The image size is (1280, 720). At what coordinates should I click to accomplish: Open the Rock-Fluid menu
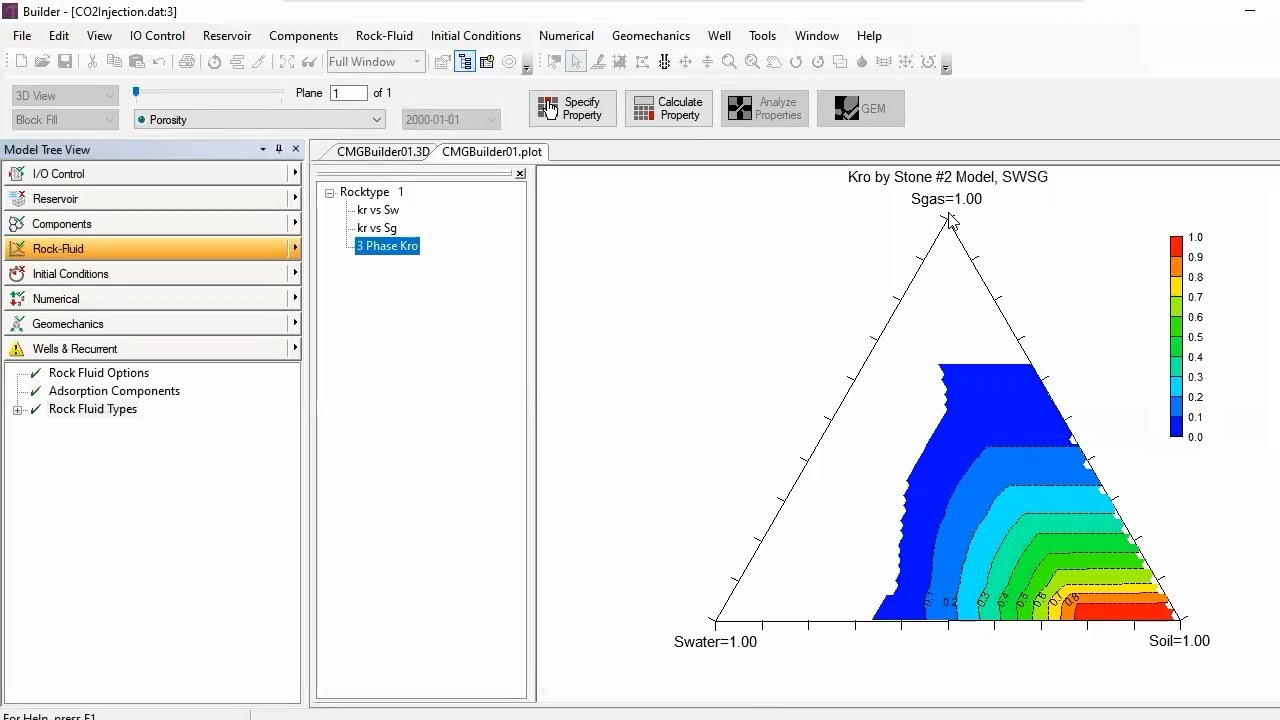[x=384, y=35]
